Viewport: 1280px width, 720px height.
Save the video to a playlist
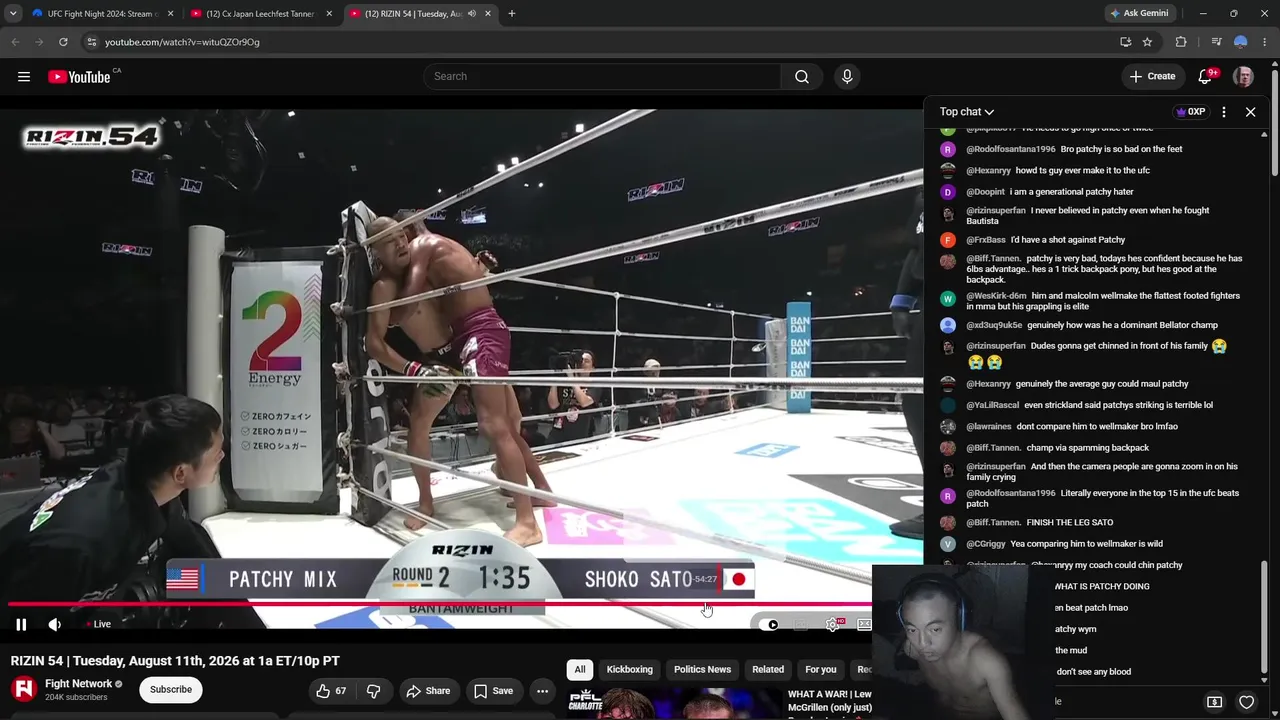[x=493, y=691]
